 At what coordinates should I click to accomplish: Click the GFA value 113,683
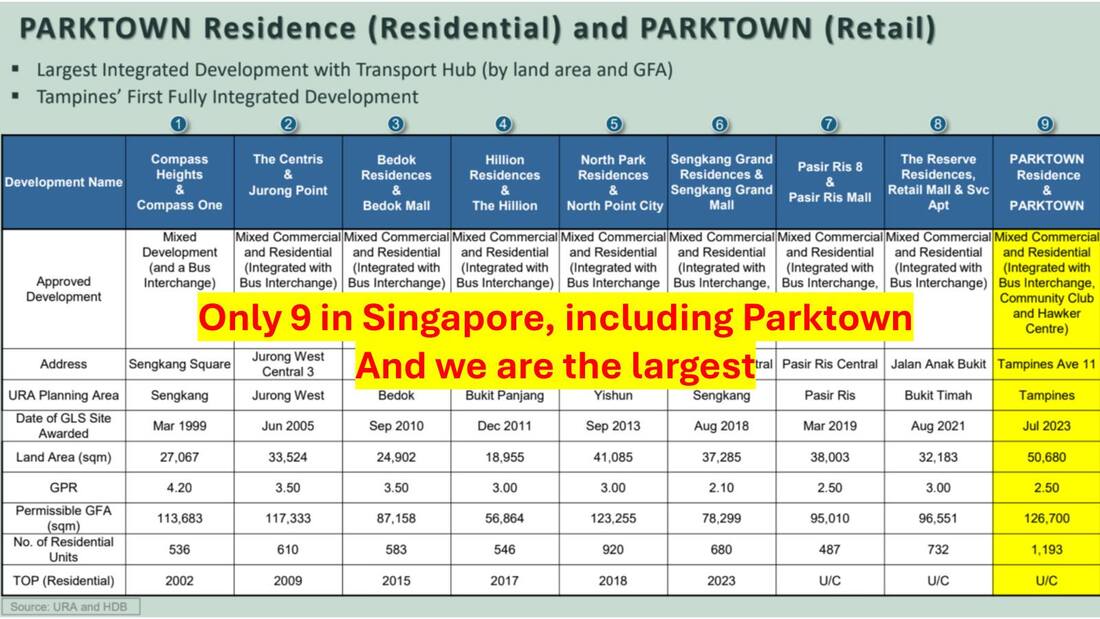point(180,519)
